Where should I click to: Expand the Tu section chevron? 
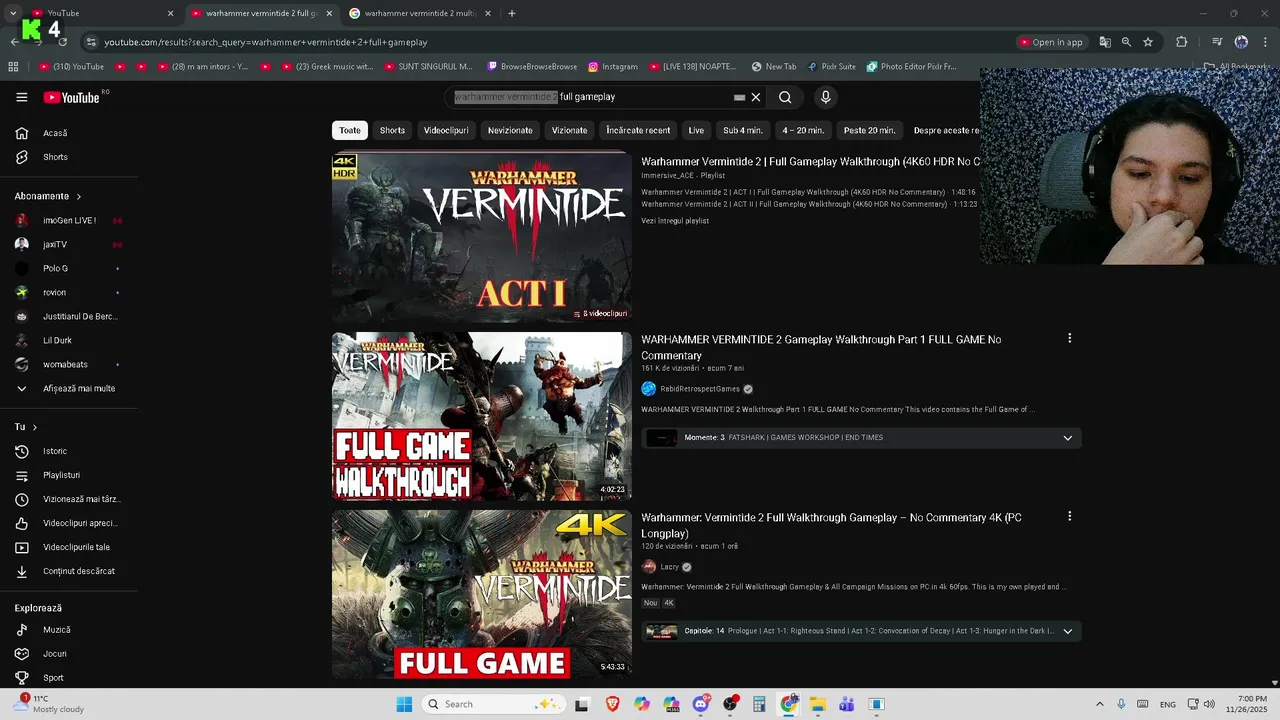[x=35, y=427]
